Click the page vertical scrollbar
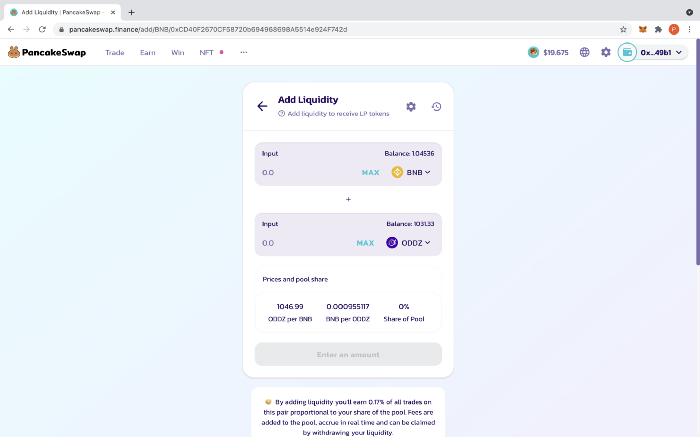700x437 pixels. 698,152
